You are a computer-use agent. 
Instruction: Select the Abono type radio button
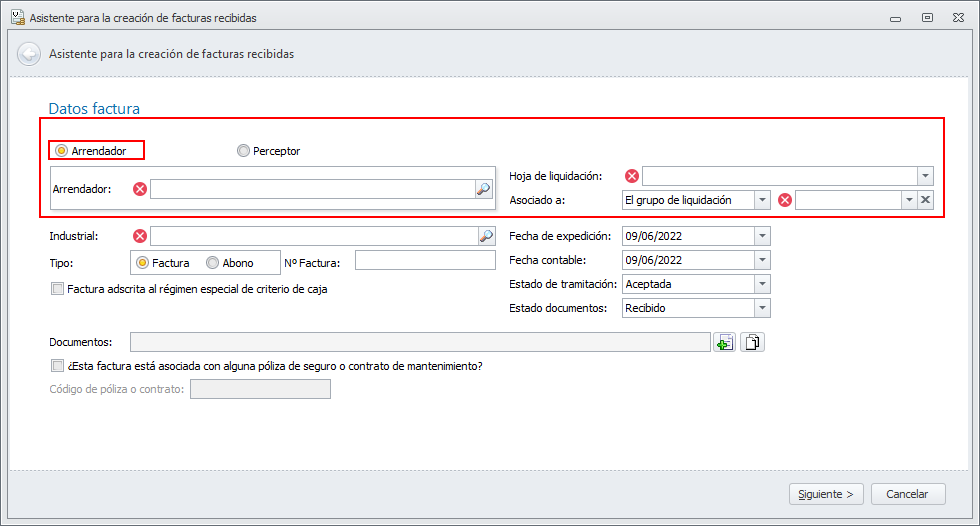212,263
